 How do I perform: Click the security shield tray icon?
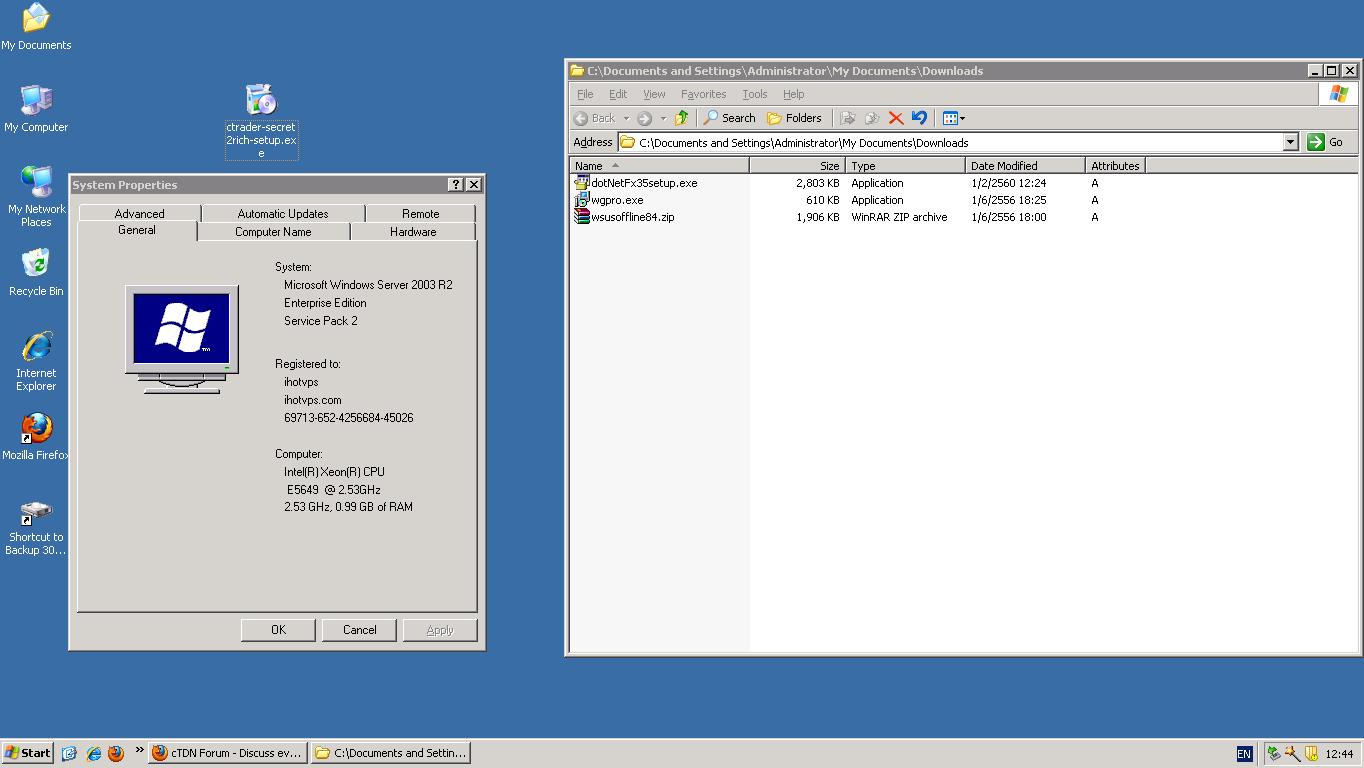coord(1310,754)
